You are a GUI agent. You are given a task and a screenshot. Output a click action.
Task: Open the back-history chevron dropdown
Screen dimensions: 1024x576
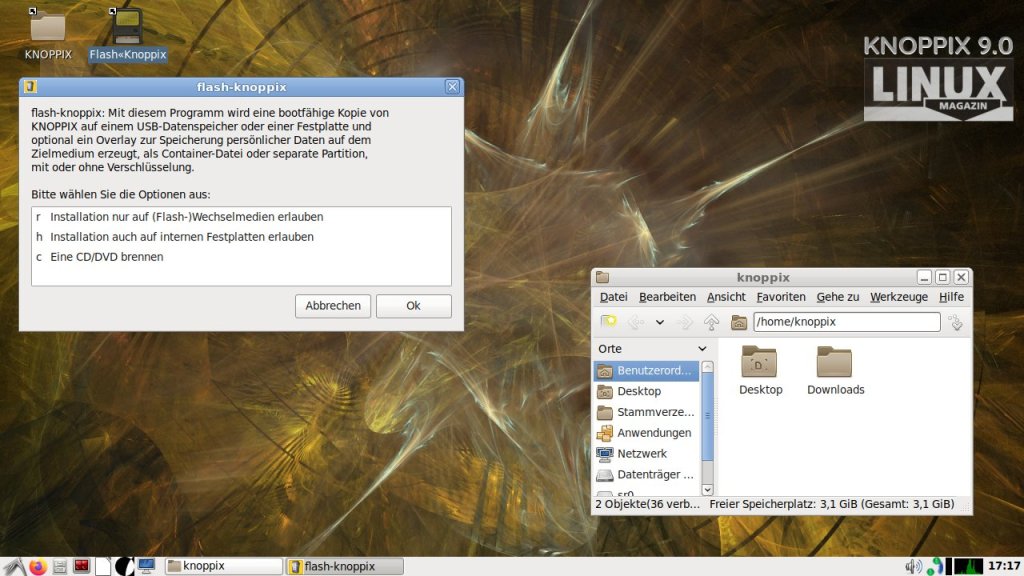click(x=659, y=322)
